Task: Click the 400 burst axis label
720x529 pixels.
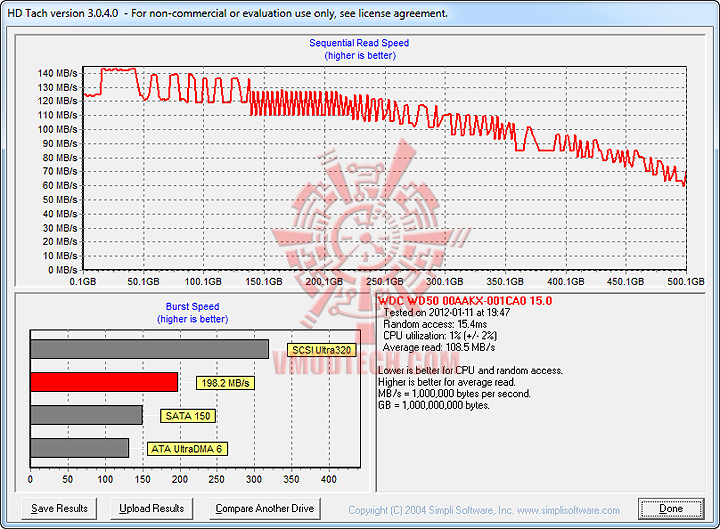Action: click(x=329, y=479)
